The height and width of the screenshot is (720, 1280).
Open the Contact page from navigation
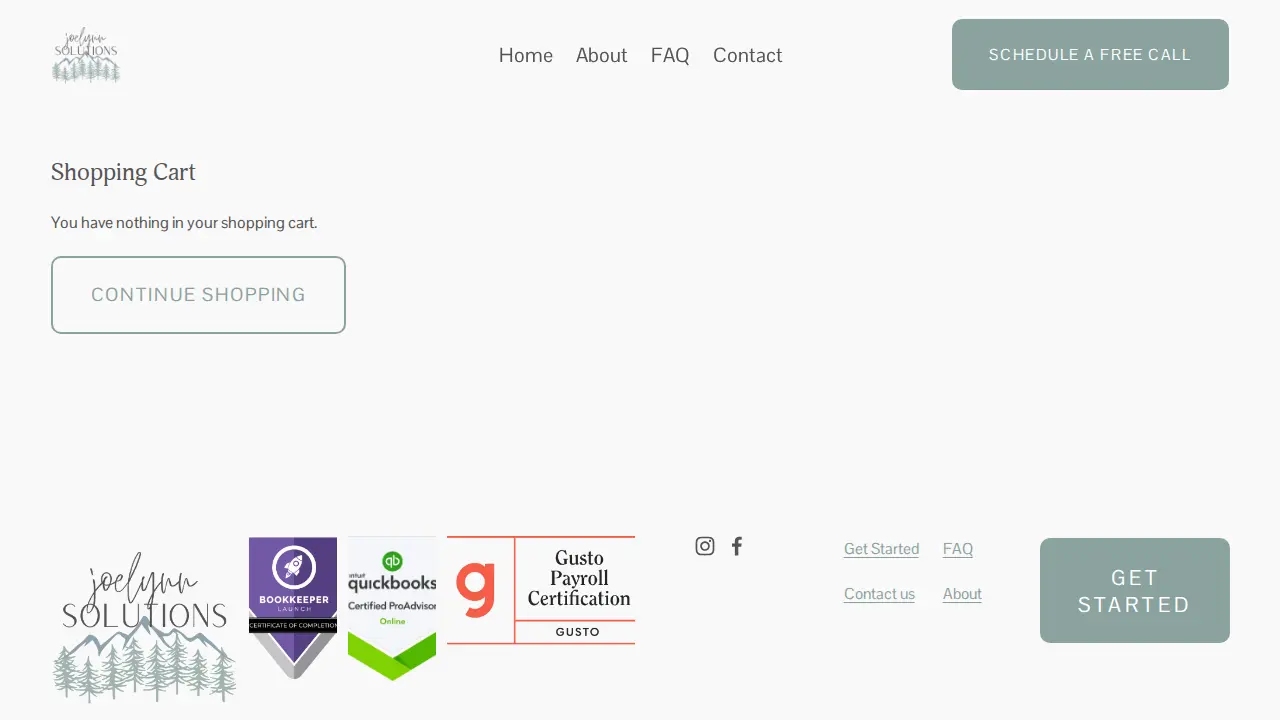point(748,55)
